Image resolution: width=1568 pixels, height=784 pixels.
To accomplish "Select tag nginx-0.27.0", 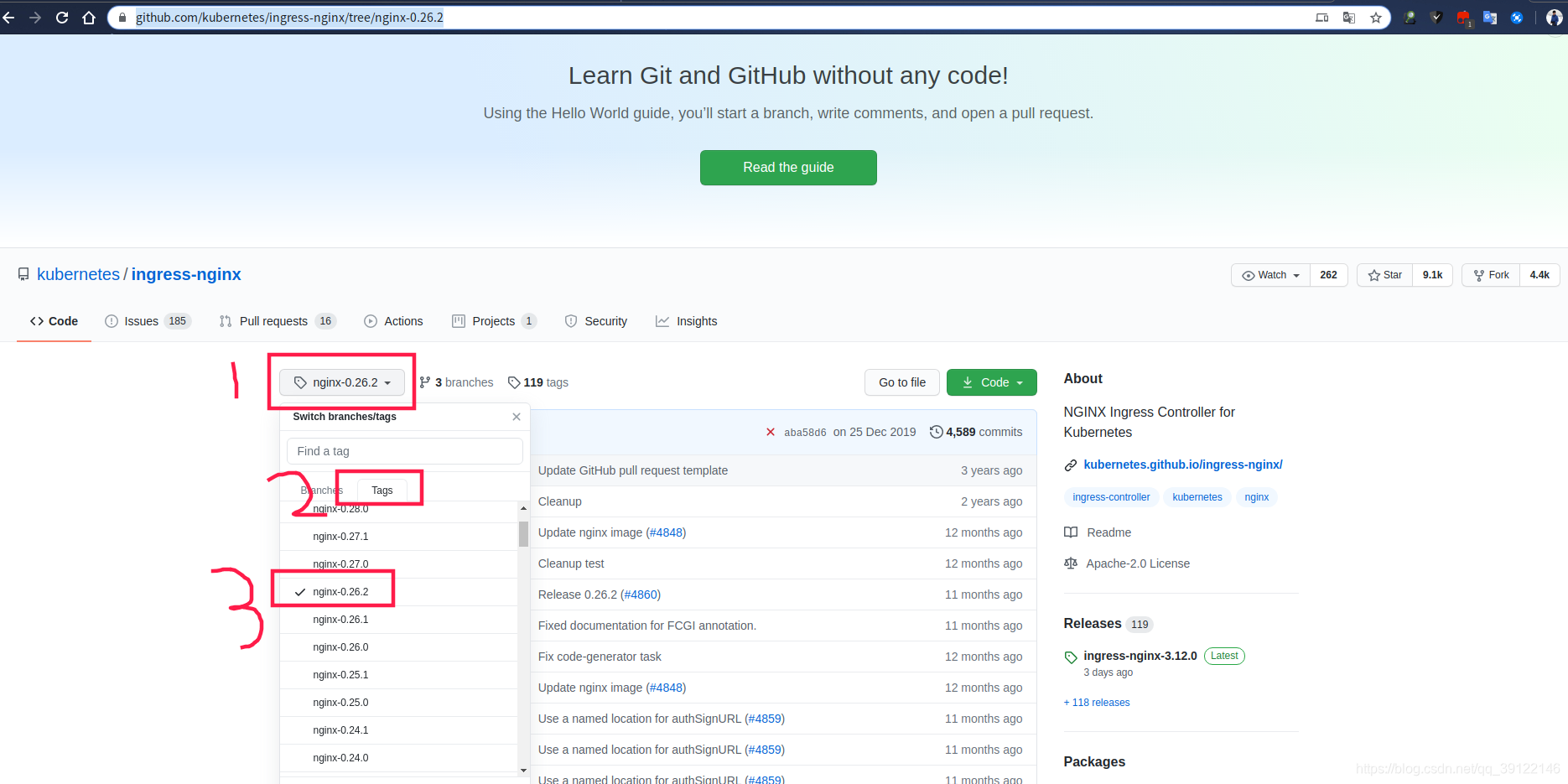I will 398,564.
